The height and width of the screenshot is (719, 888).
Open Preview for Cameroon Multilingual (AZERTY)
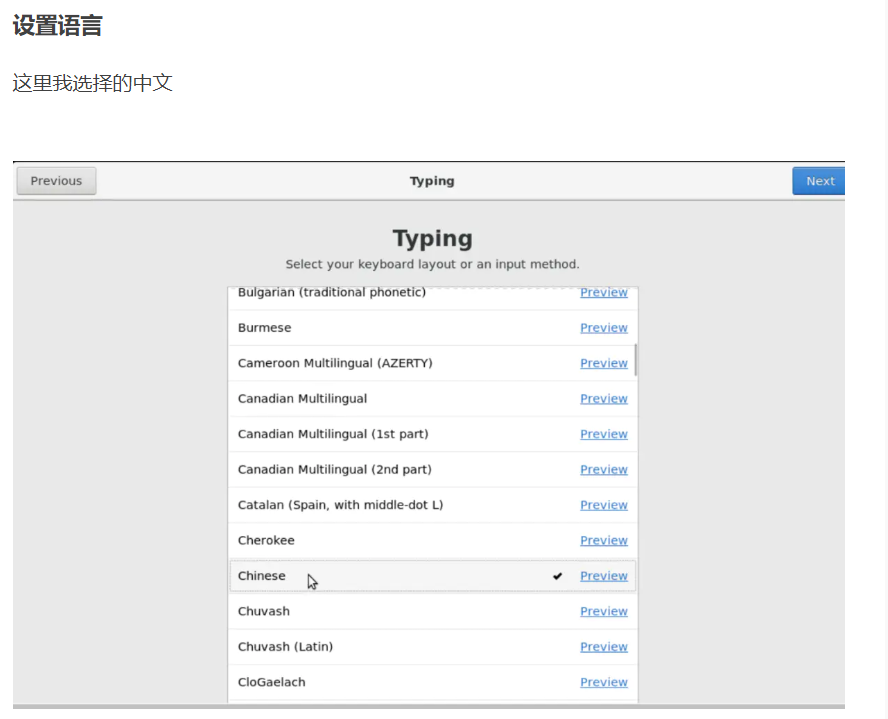pos(604,363)
